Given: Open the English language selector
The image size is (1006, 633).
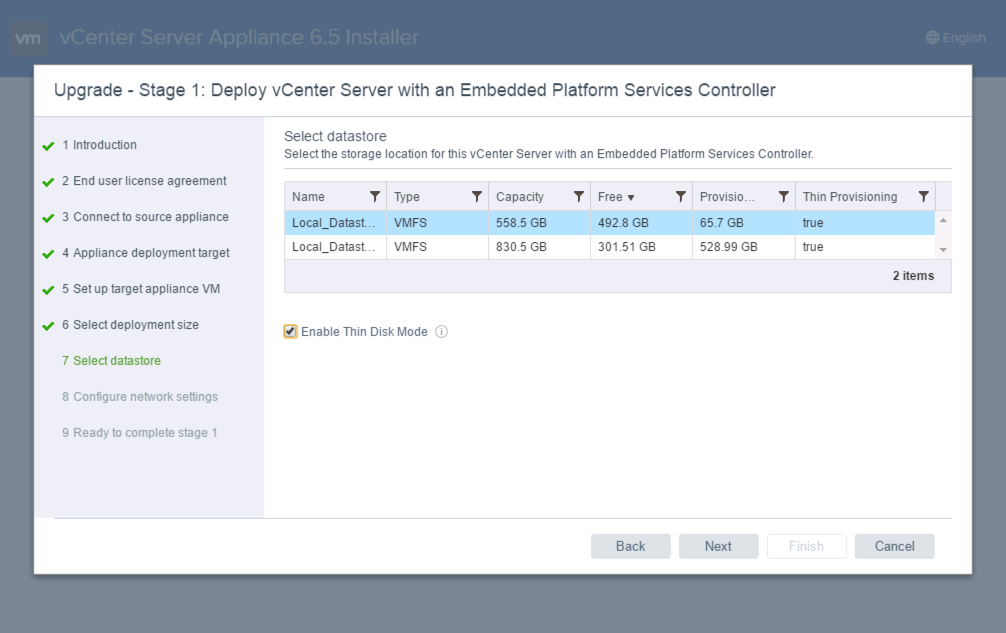Looking at the screenshot, I should coord(956,38).
